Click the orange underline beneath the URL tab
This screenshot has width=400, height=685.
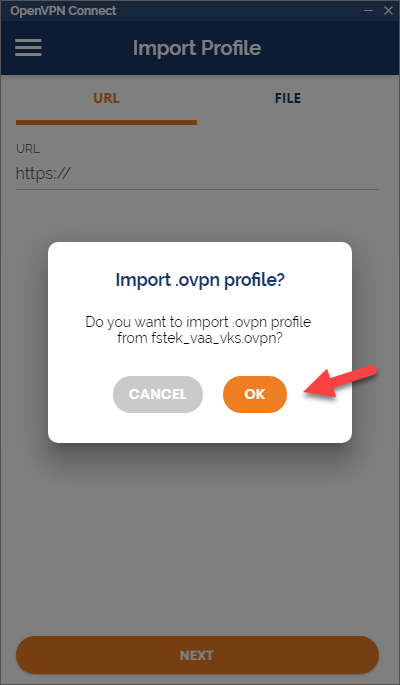click(x=106, y=123)
